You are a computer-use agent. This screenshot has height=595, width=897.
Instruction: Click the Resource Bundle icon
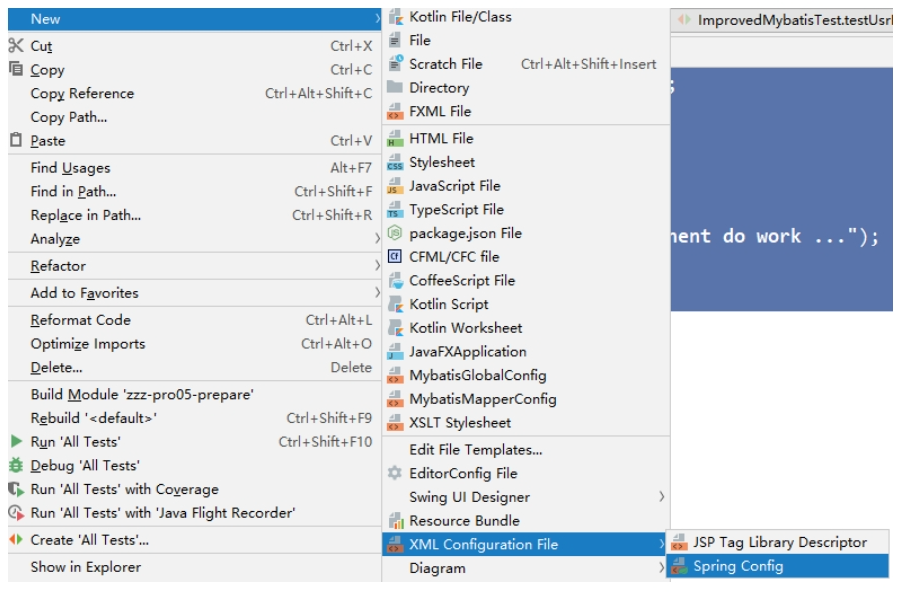[396, 521]
